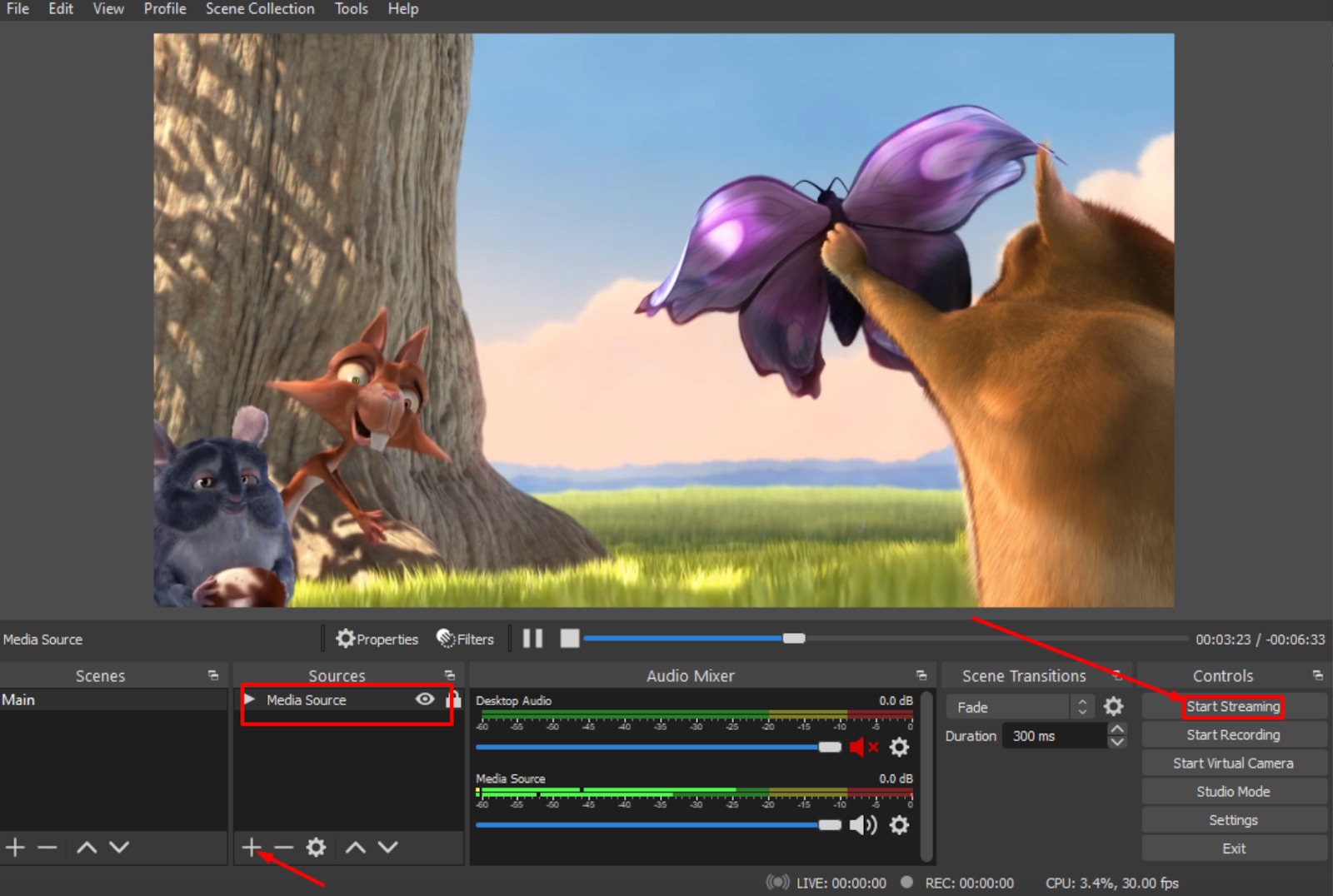Viewport: 1333px width, 896px height.
Task: Click the 00:03:23 / -00:06:33 timestamp
Action: tap(1260, 640)
